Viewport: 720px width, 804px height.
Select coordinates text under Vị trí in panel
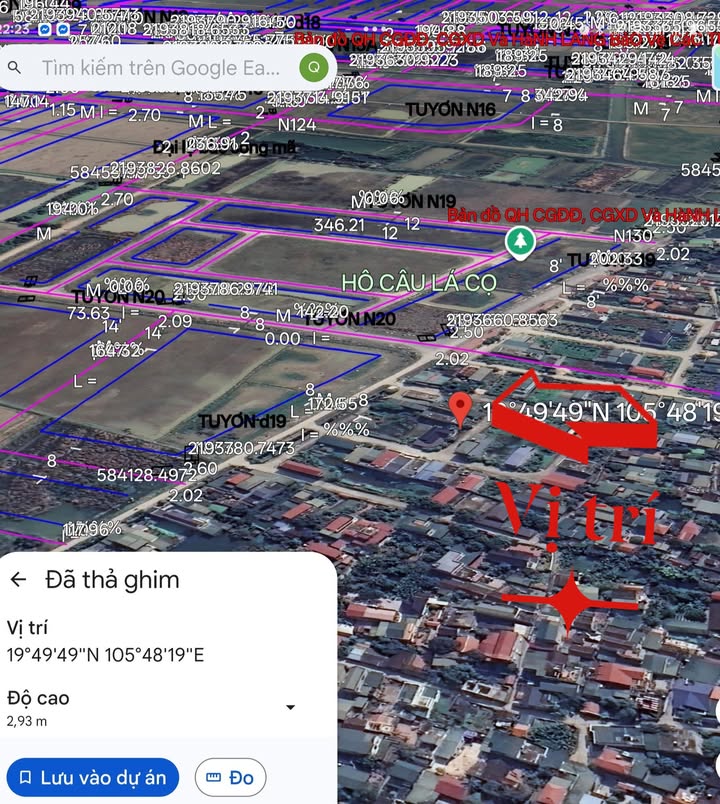[x=105, y=655]
